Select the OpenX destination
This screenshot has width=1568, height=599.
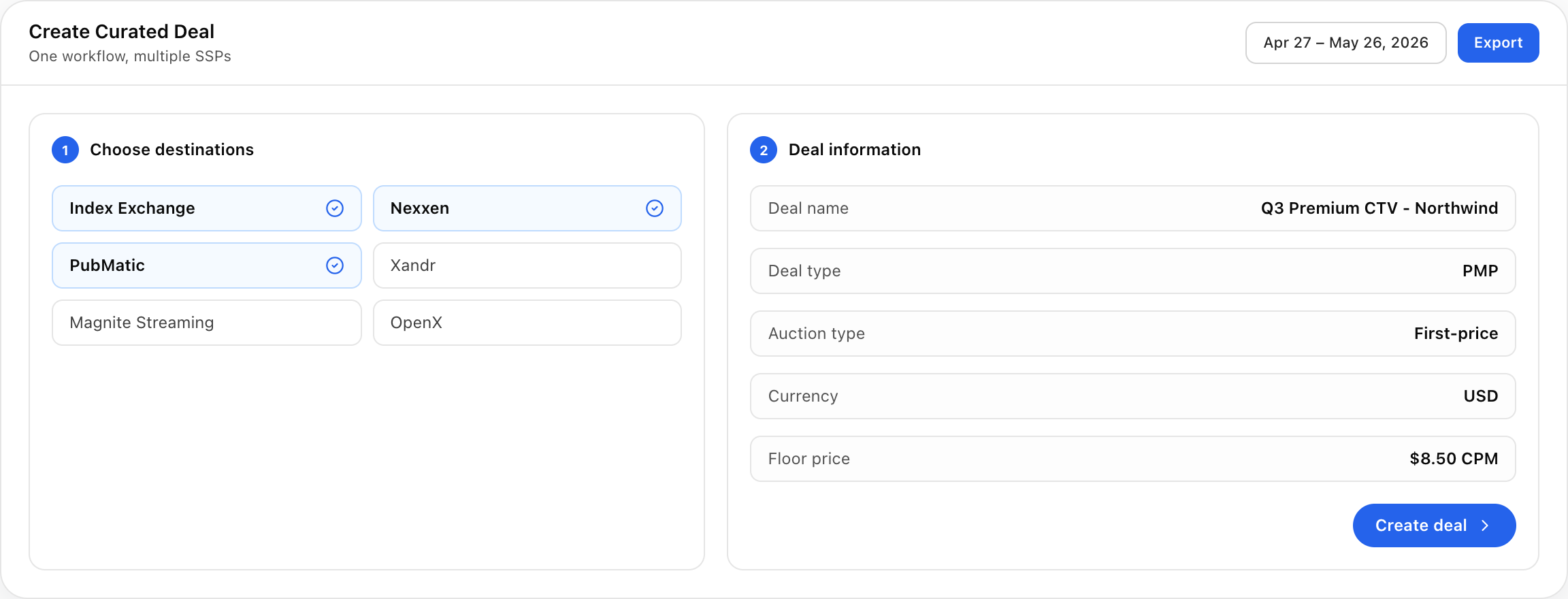click(527, 323)
